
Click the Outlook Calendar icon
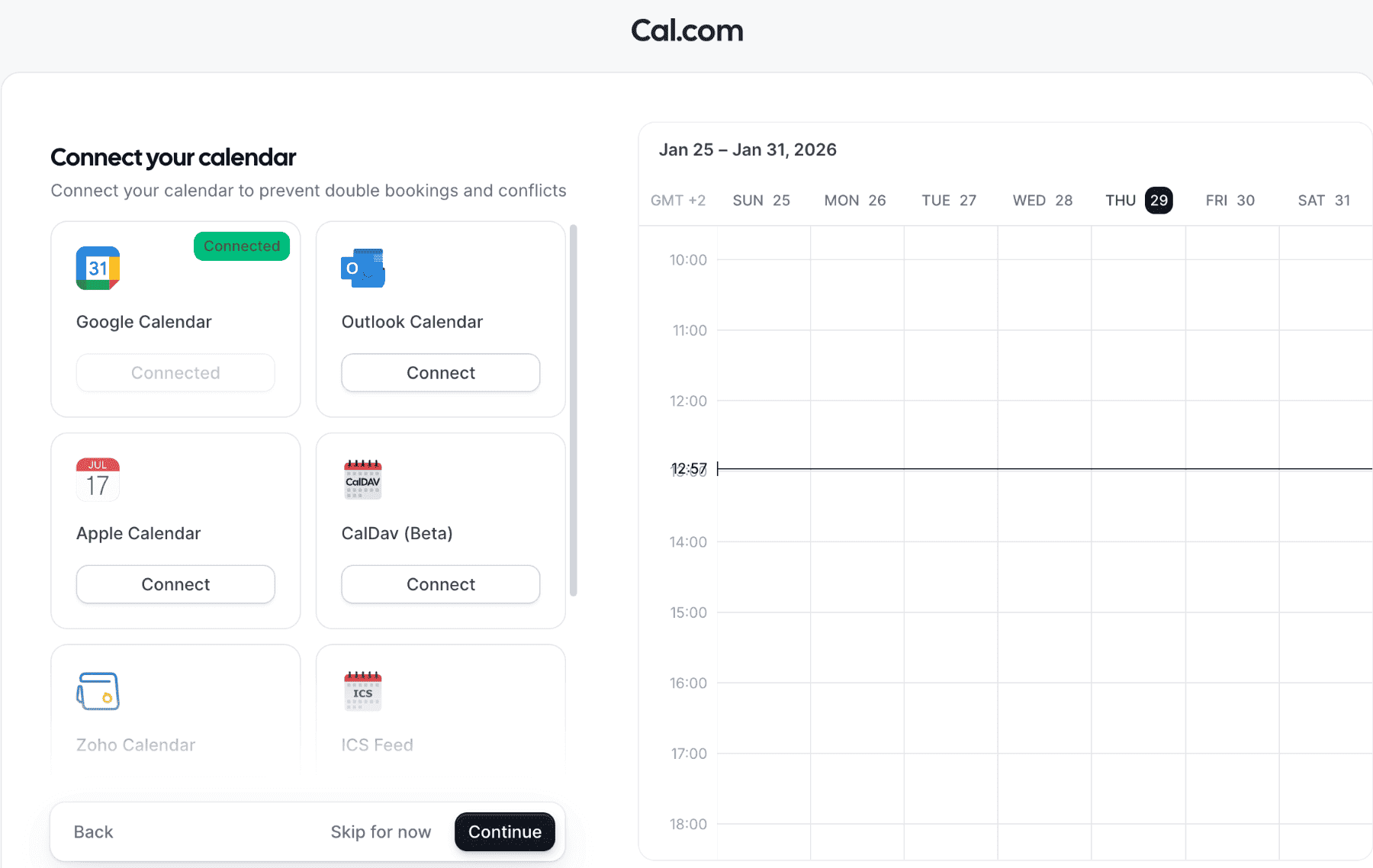tap(362, 268)
